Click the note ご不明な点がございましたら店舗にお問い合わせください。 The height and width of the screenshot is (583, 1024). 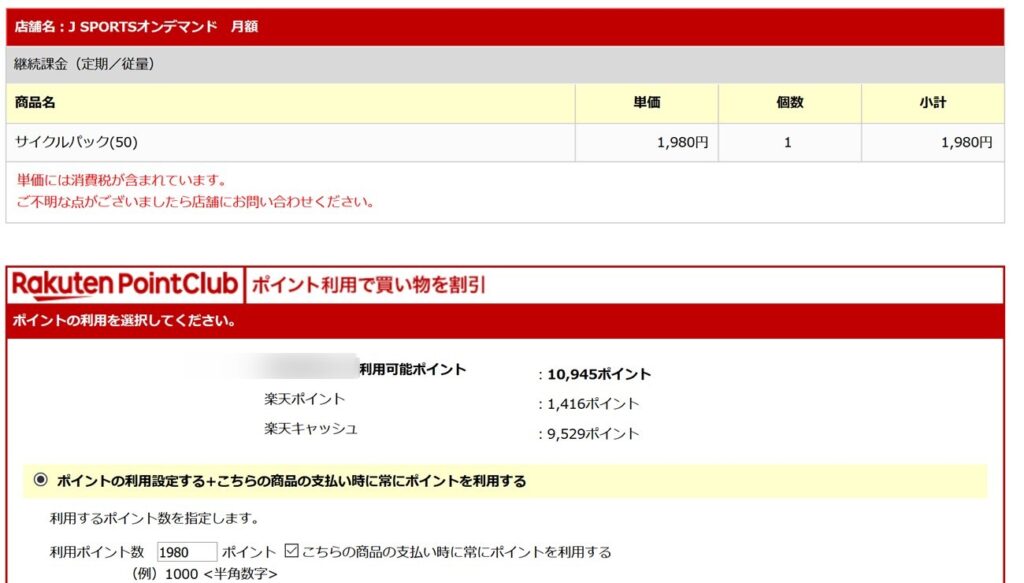click(195, 202)
